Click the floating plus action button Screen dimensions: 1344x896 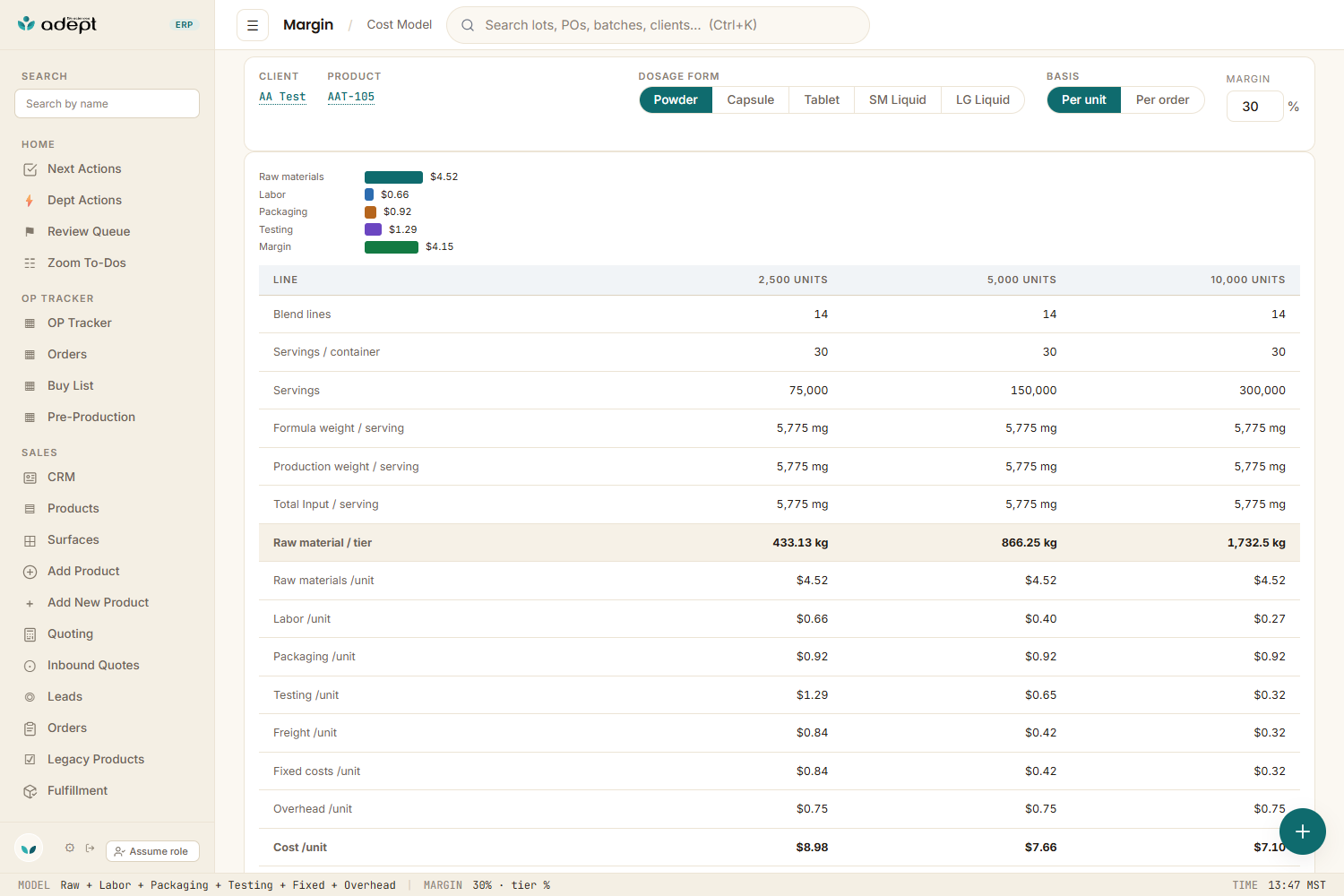[x=1302, y=831]
